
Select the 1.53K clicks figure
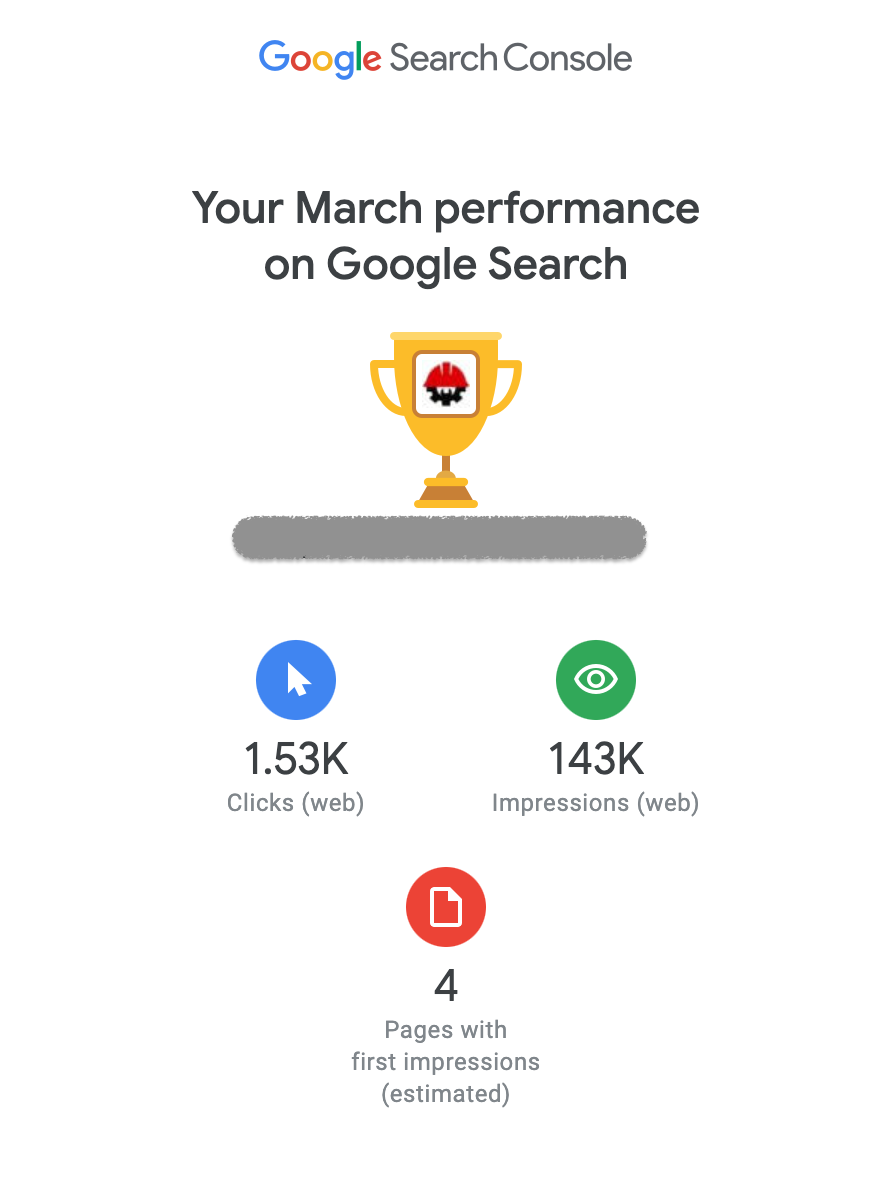[x=296, y=760]
